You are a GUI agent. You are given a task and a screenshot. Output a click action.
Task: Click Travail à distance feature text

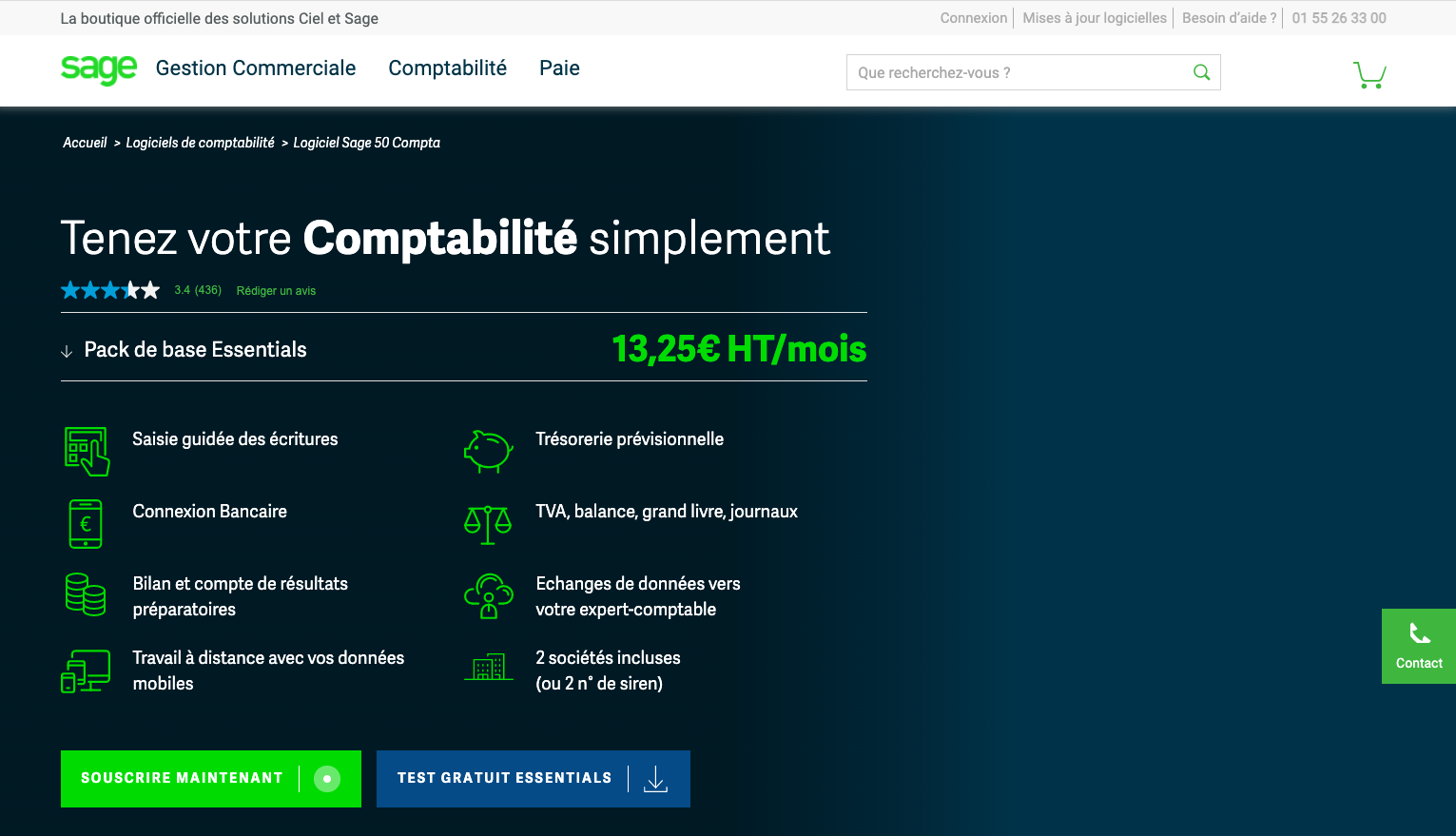tap(268, 671)
